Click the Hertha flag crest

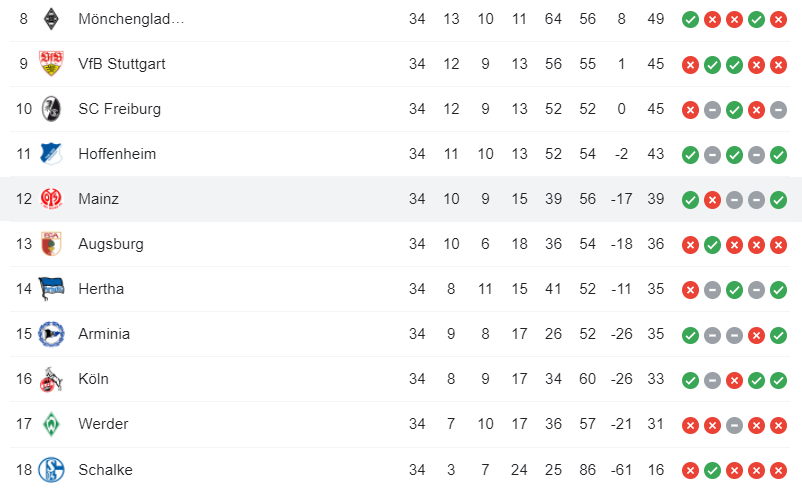tap(51, 289)
